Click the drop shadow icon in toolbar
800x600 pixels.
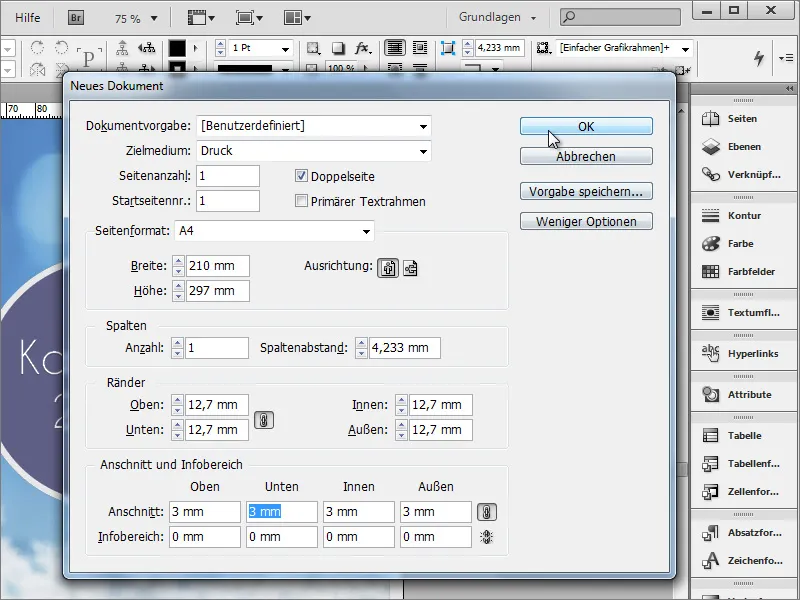click(x=338, y=48)
